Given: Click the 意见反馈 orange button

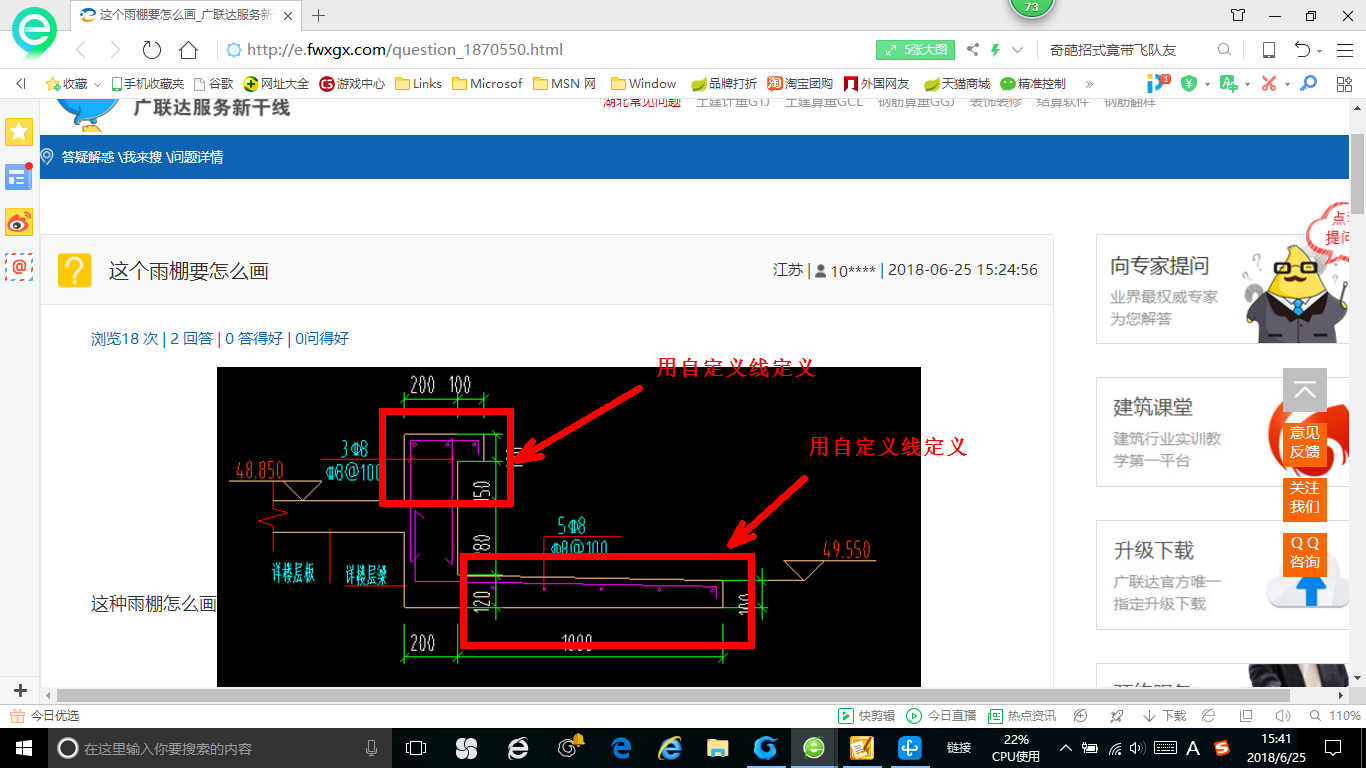Looking at the screenshot, I should 1304,443.
